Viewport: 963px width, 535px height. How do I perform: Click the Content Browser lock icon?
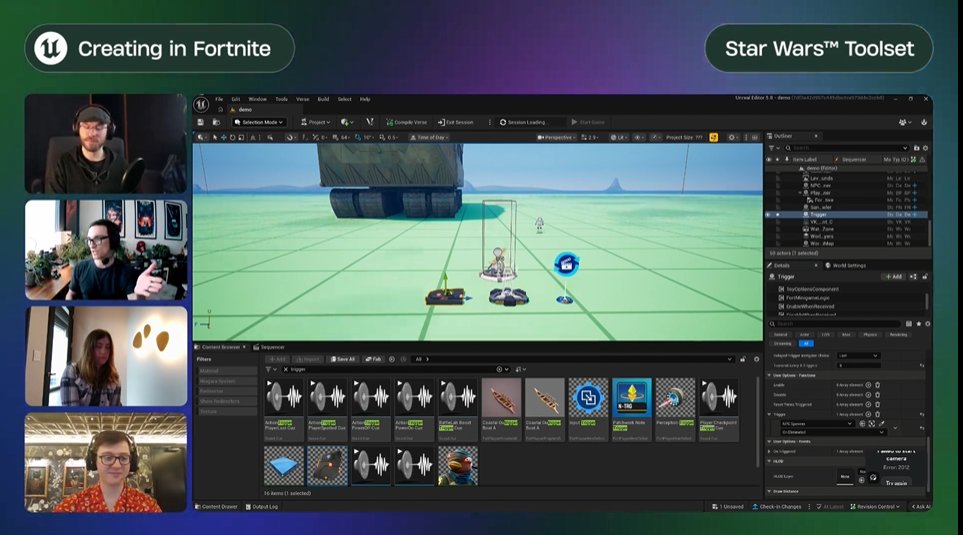[x=743, y=359]
